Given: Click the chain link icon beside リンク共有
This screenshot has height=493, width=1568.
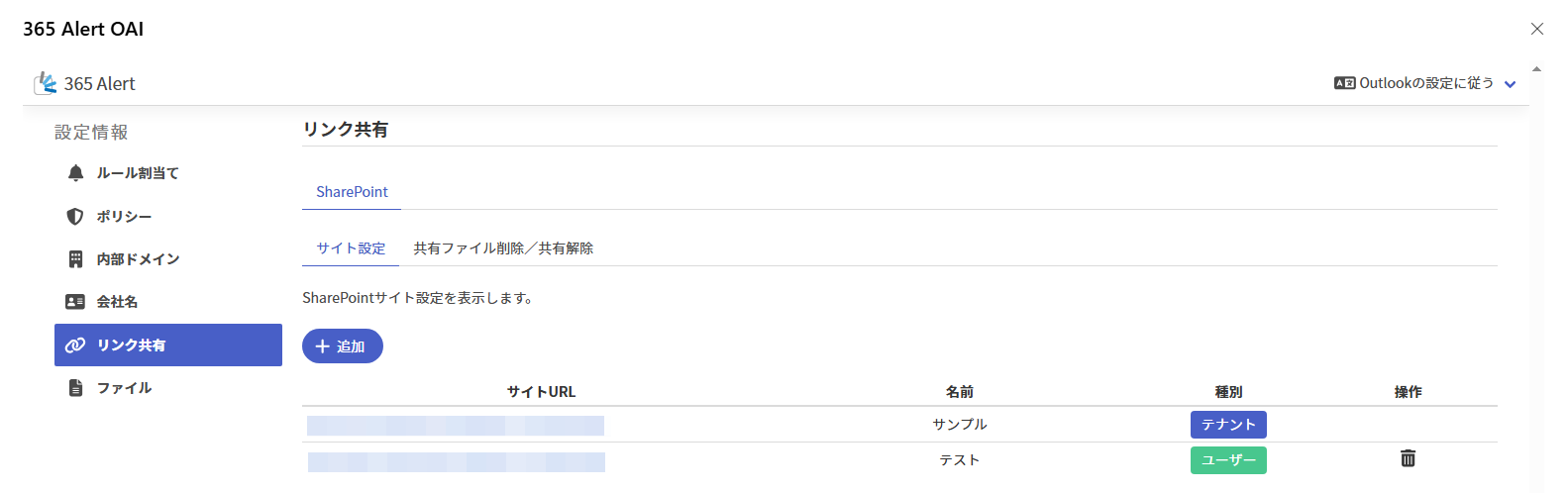Looking at the screenshot, I should click(x=75, y=345).
